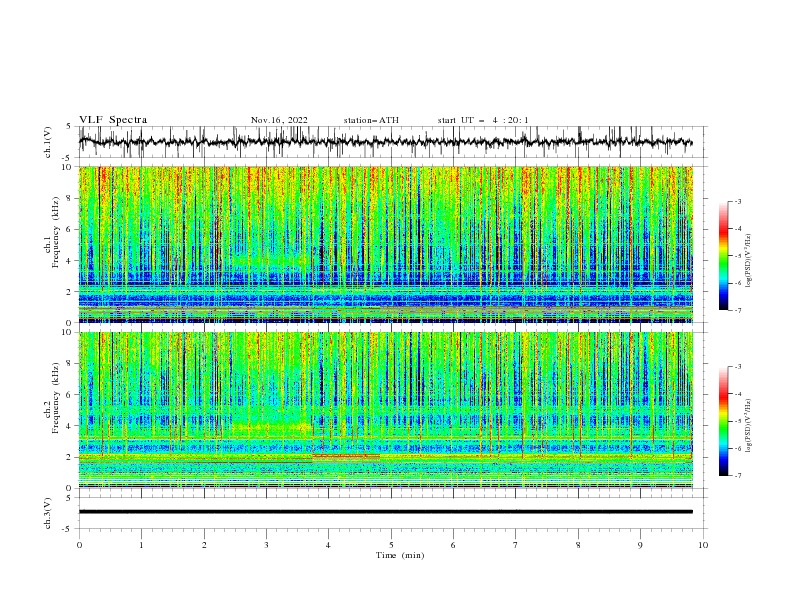Click the "ch.3(V)" vertical axis label

coord(48,513)
